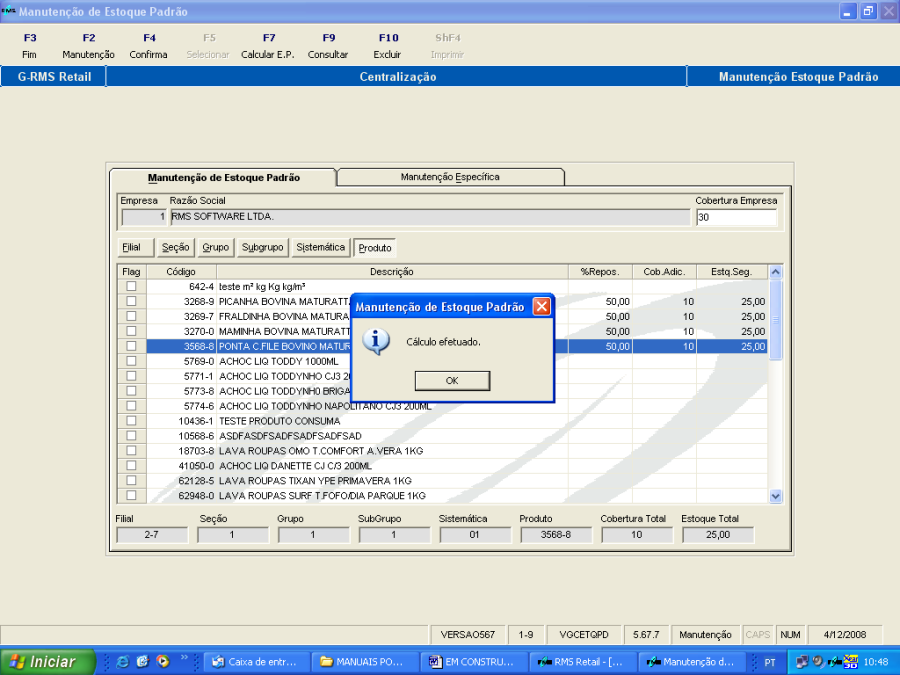Click the Código column header

[181, 272]
